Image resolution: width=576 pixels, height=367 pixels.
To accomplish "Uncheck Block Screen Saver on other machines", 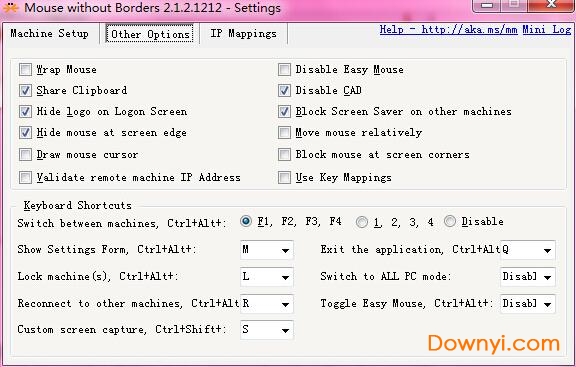I will (284, 111).
